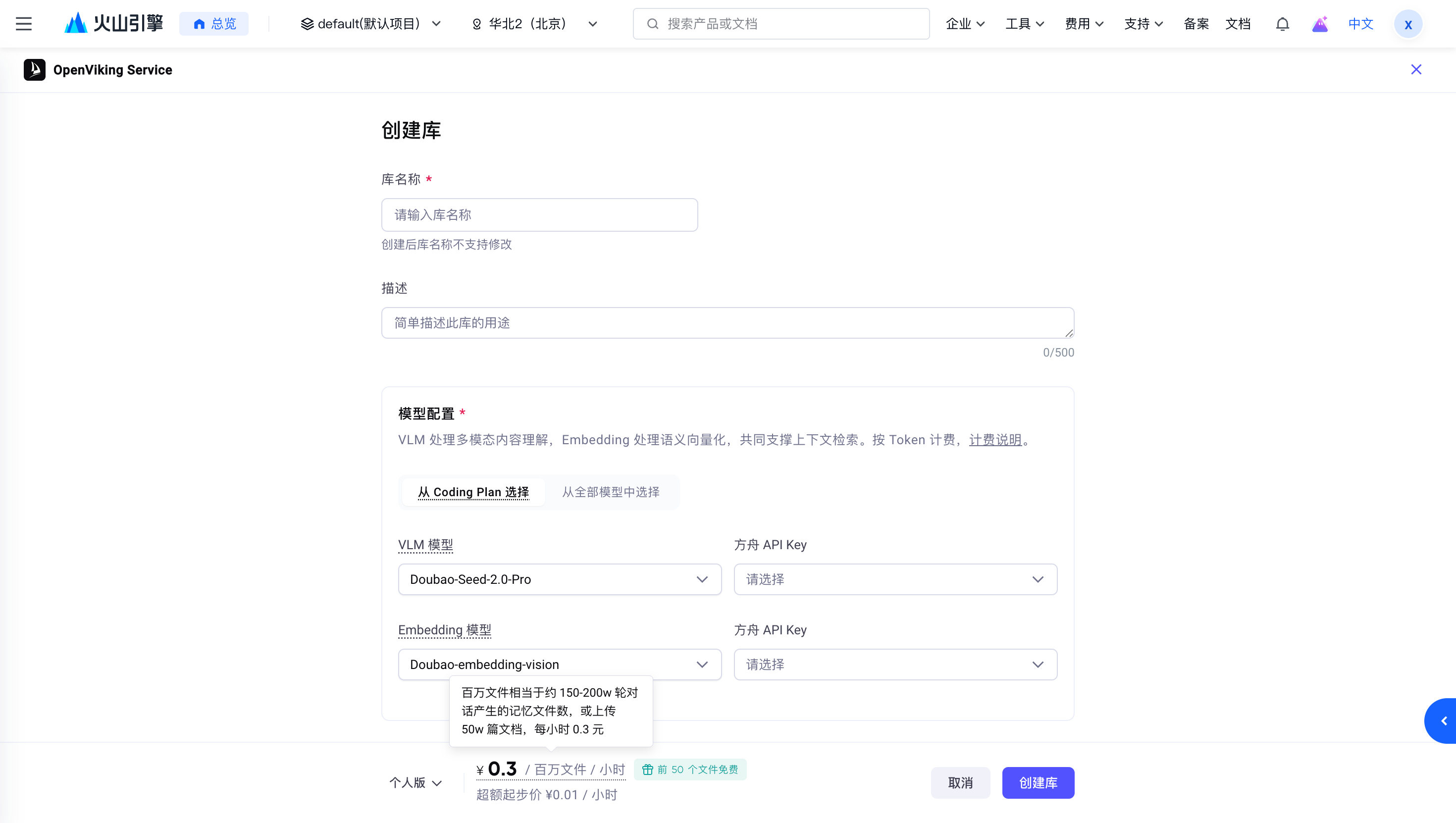The height and width of the screenshot is (823, 1456).
Task: Open the 工具 menu
Action: tap(1025, 24)
